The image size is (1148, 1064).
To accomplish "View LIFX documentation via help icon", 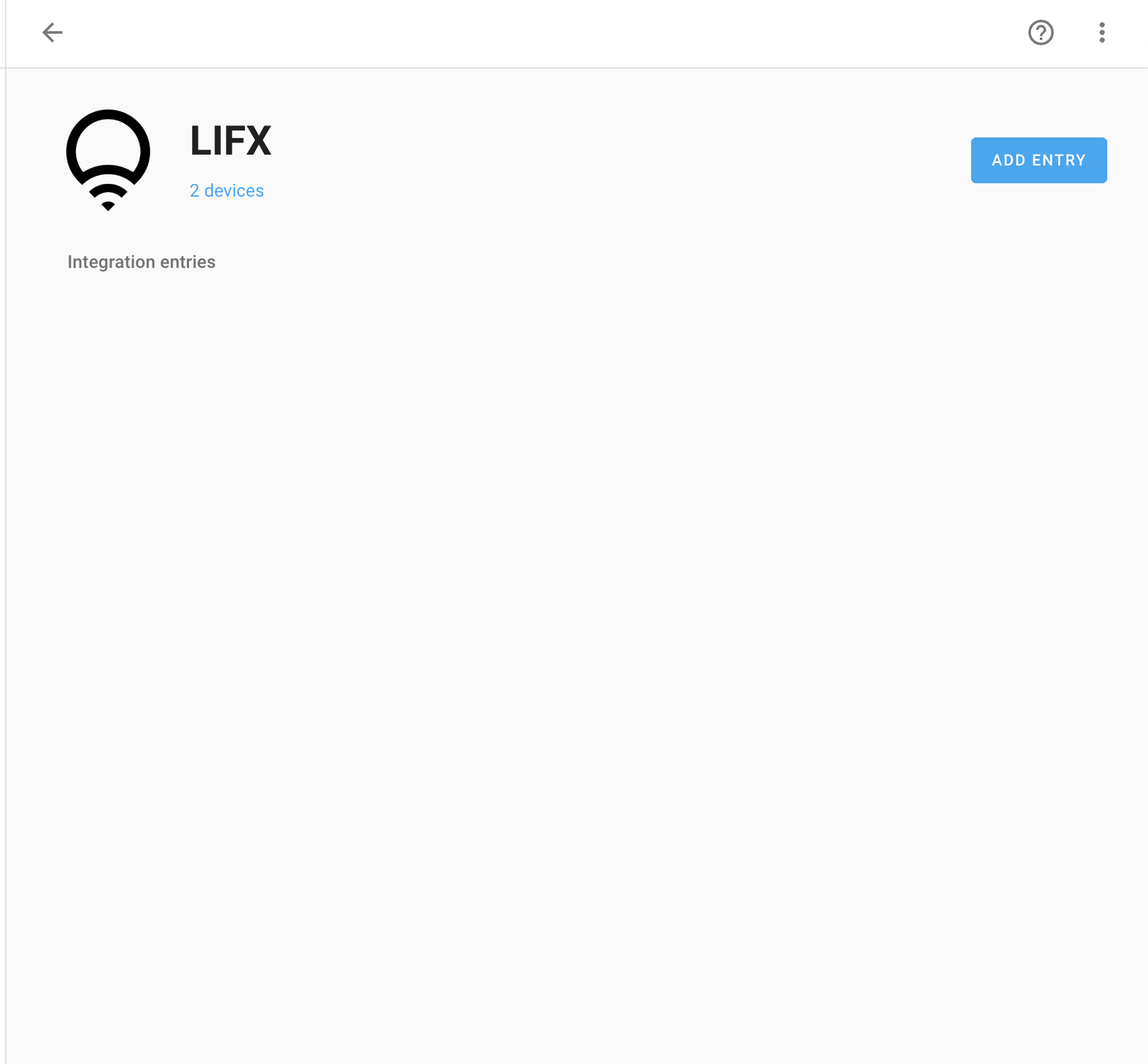I will coord(1041,32).
